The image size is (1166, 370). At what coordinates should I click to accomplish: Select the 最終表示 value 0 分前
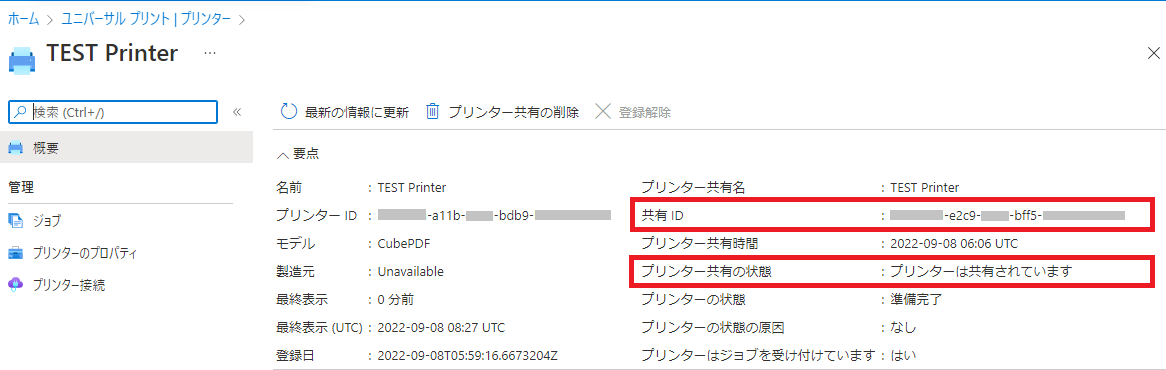pyautogui.click(x=396, y=300)
